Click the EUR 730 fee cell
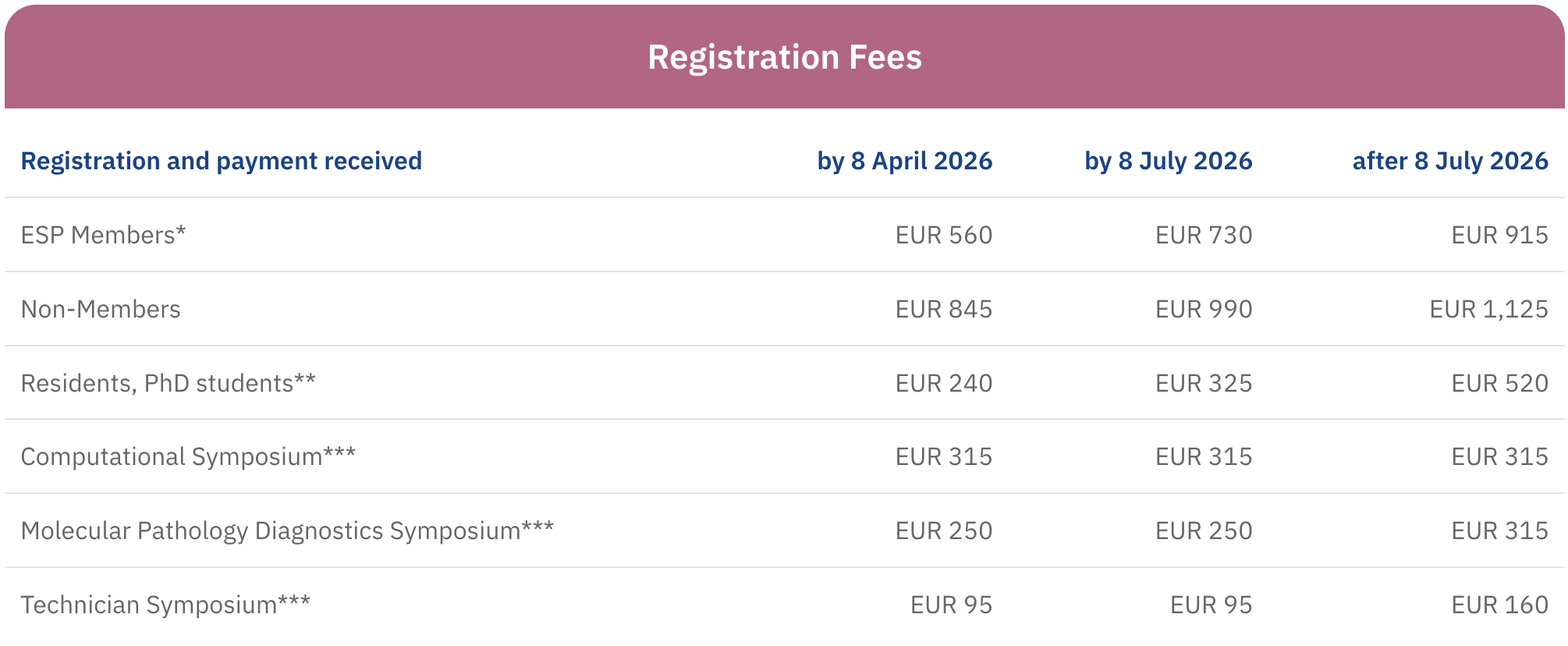The width and height of the screenshot is (1568, 646). coord(1203,235)
